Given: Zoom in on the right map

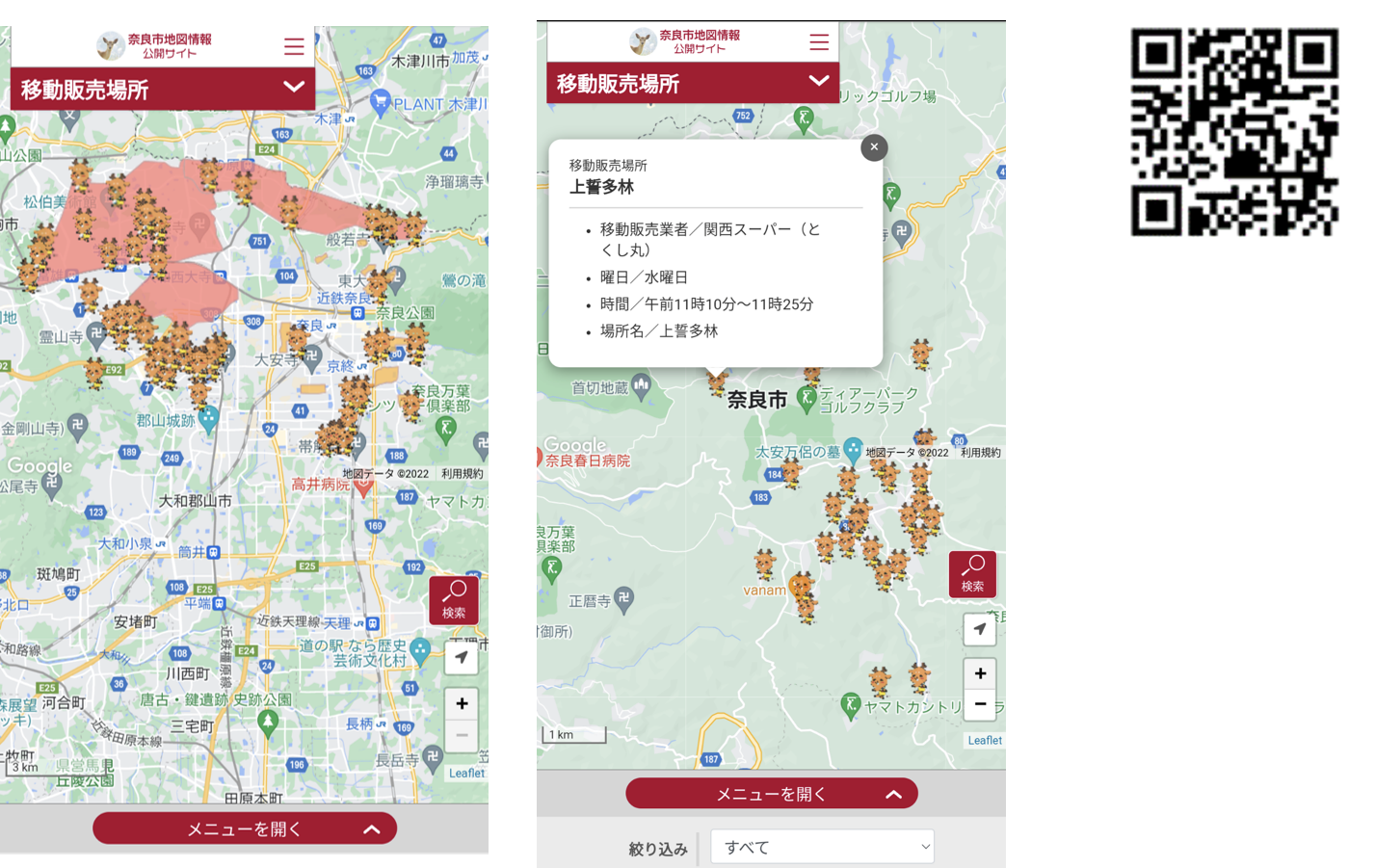Looking at the screenshot, I should (980, 673).
